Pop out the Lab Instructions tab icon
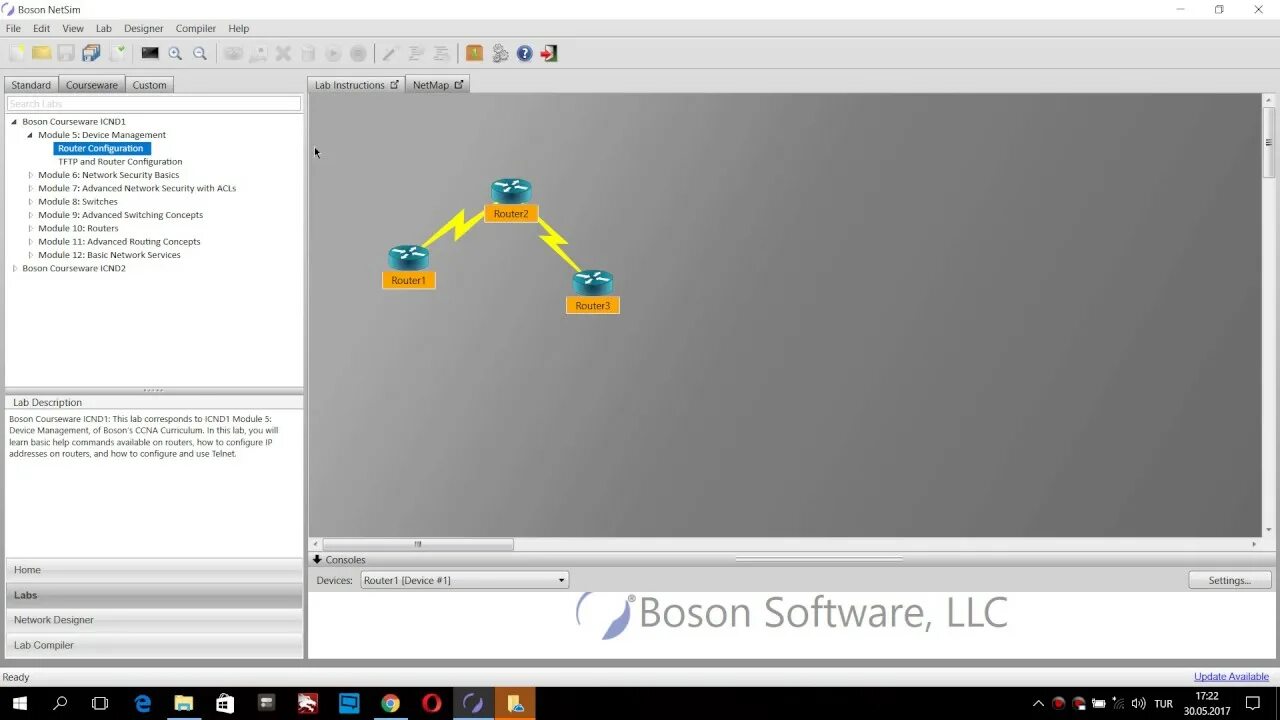Viewport: 1280px width, 720px height. (x=394, y=85)
